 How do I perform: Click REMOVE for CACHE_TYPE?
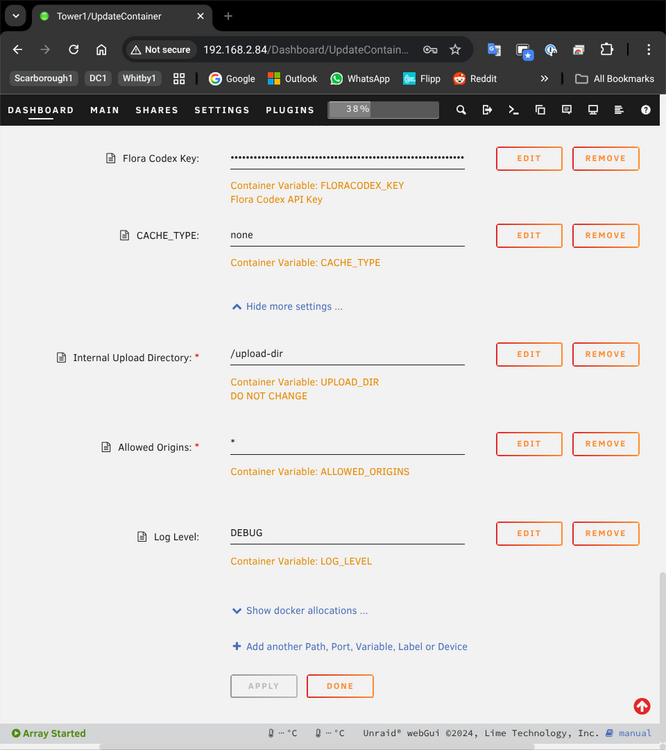[605, 235]
